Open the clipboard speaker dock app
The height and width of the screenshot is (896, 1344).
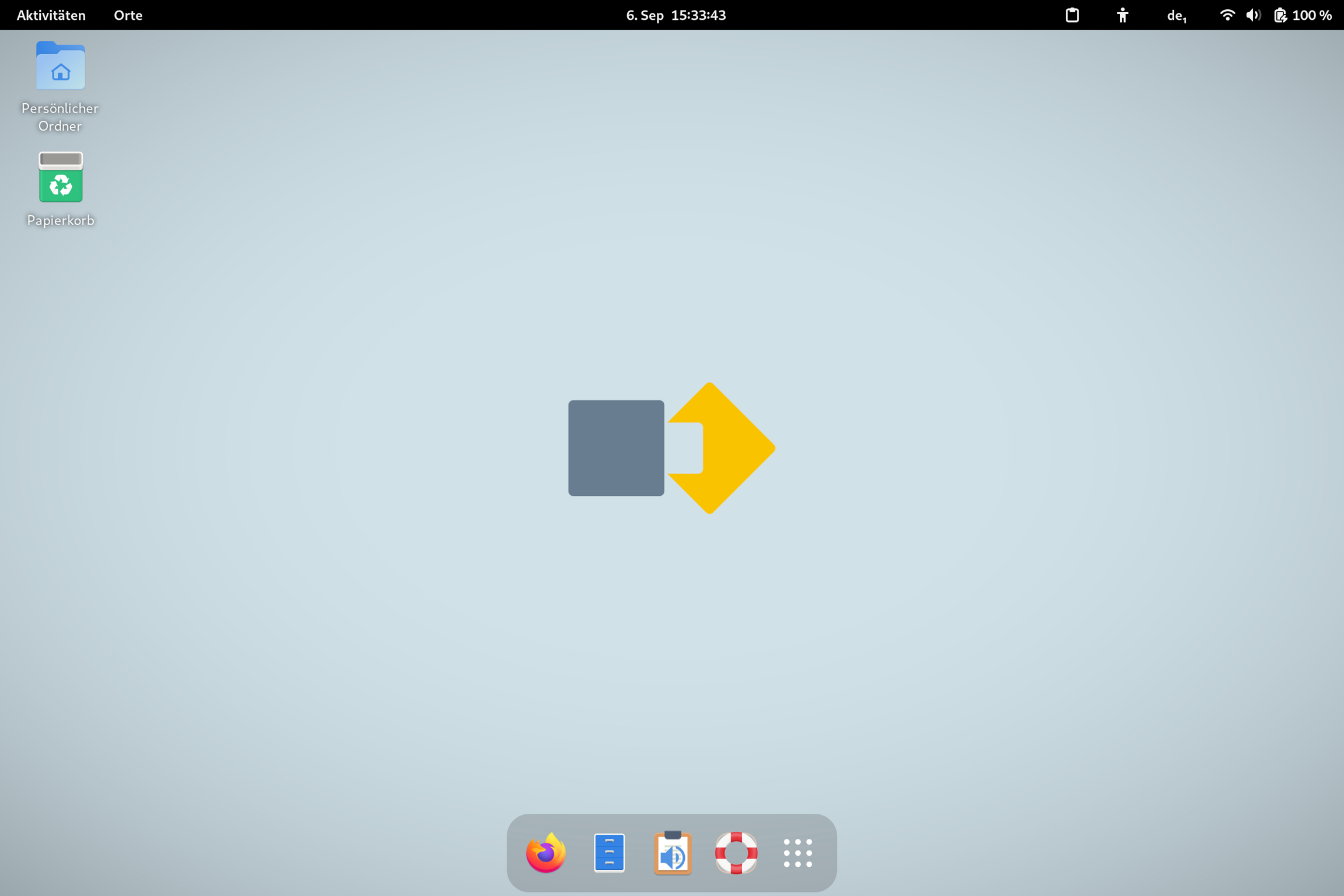[673, 853]
